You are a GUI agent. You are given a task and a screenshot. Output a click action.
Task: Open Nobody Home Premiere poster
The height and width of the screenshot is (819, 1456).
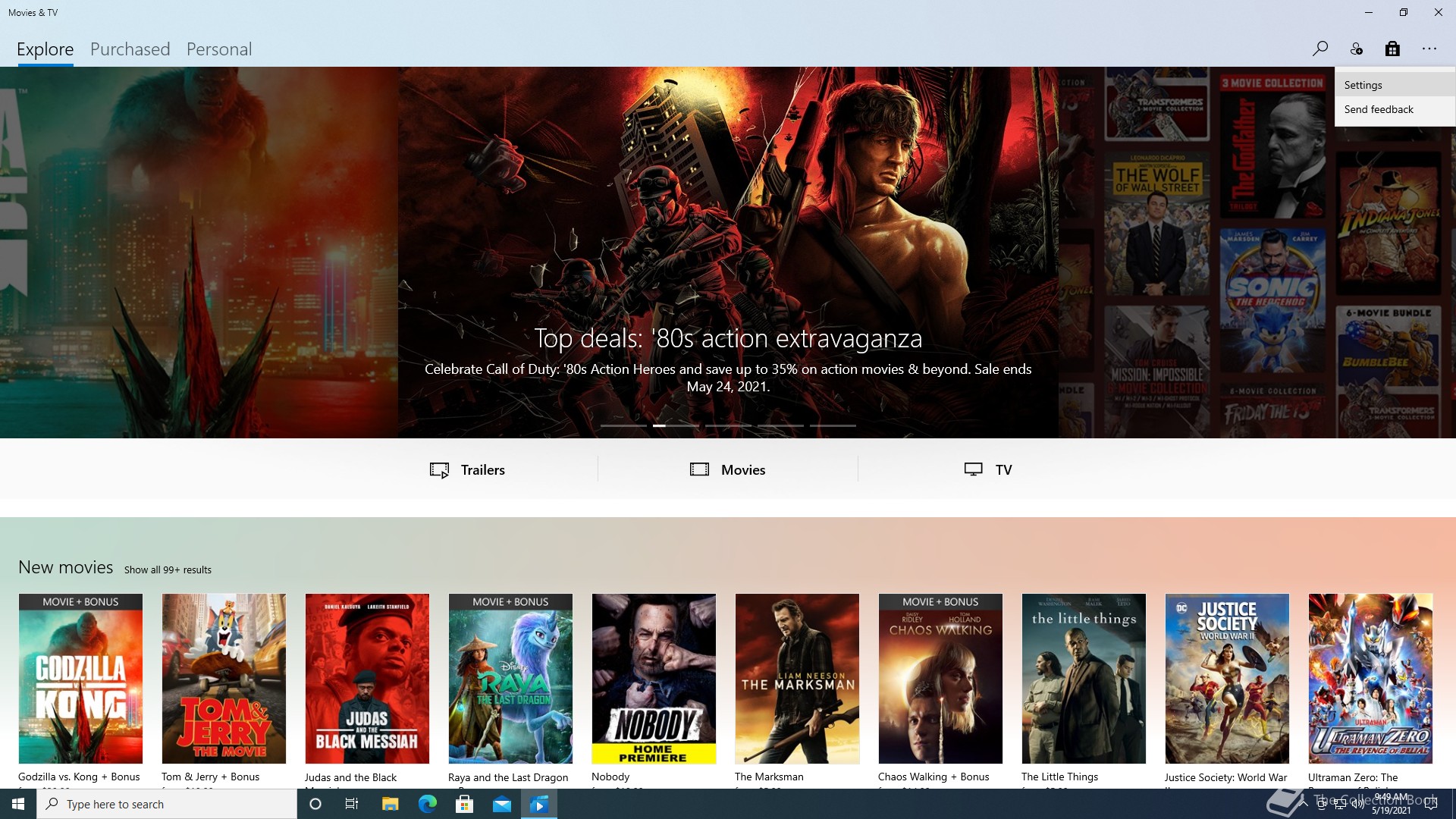654,679
